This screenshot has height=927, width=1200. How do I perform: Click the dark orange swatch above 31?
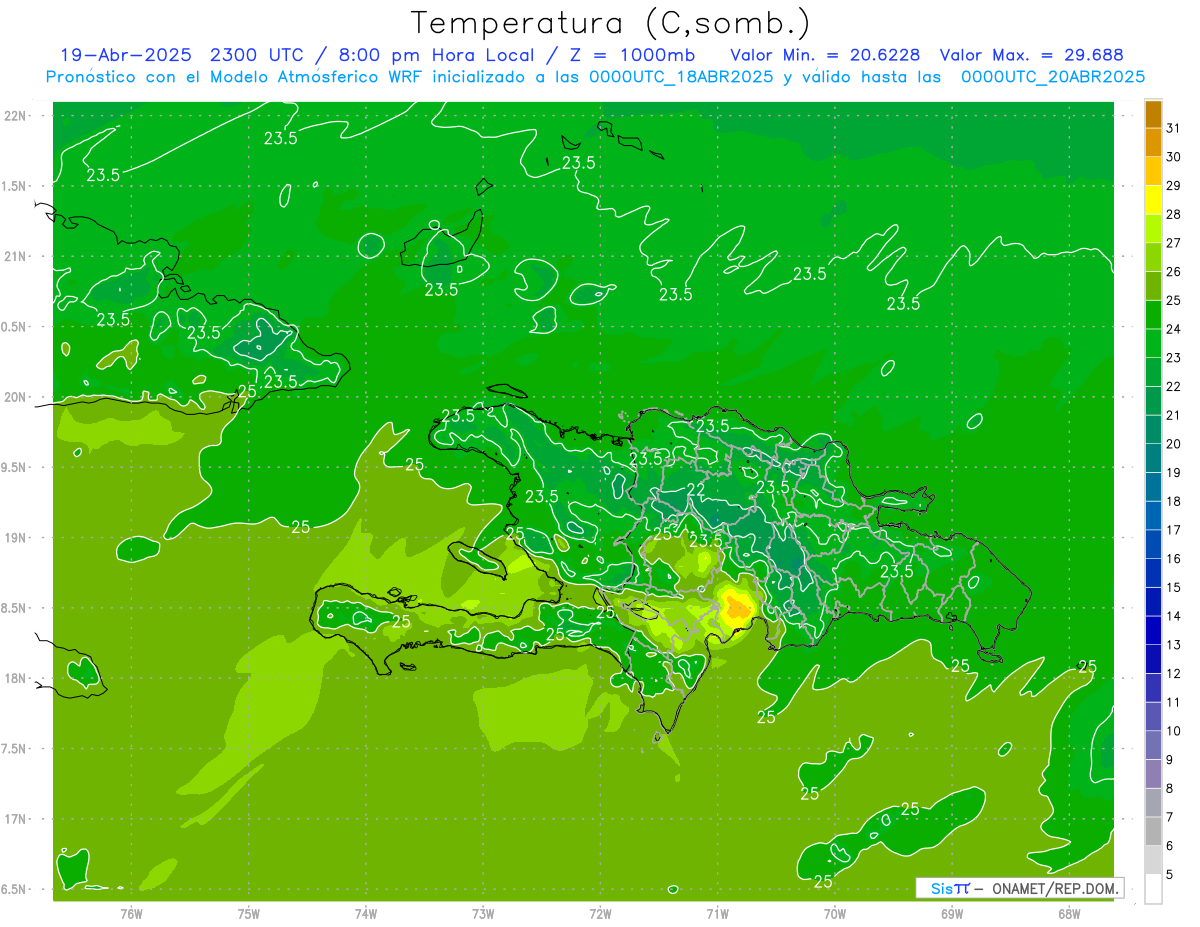[x=1153, y=114]
